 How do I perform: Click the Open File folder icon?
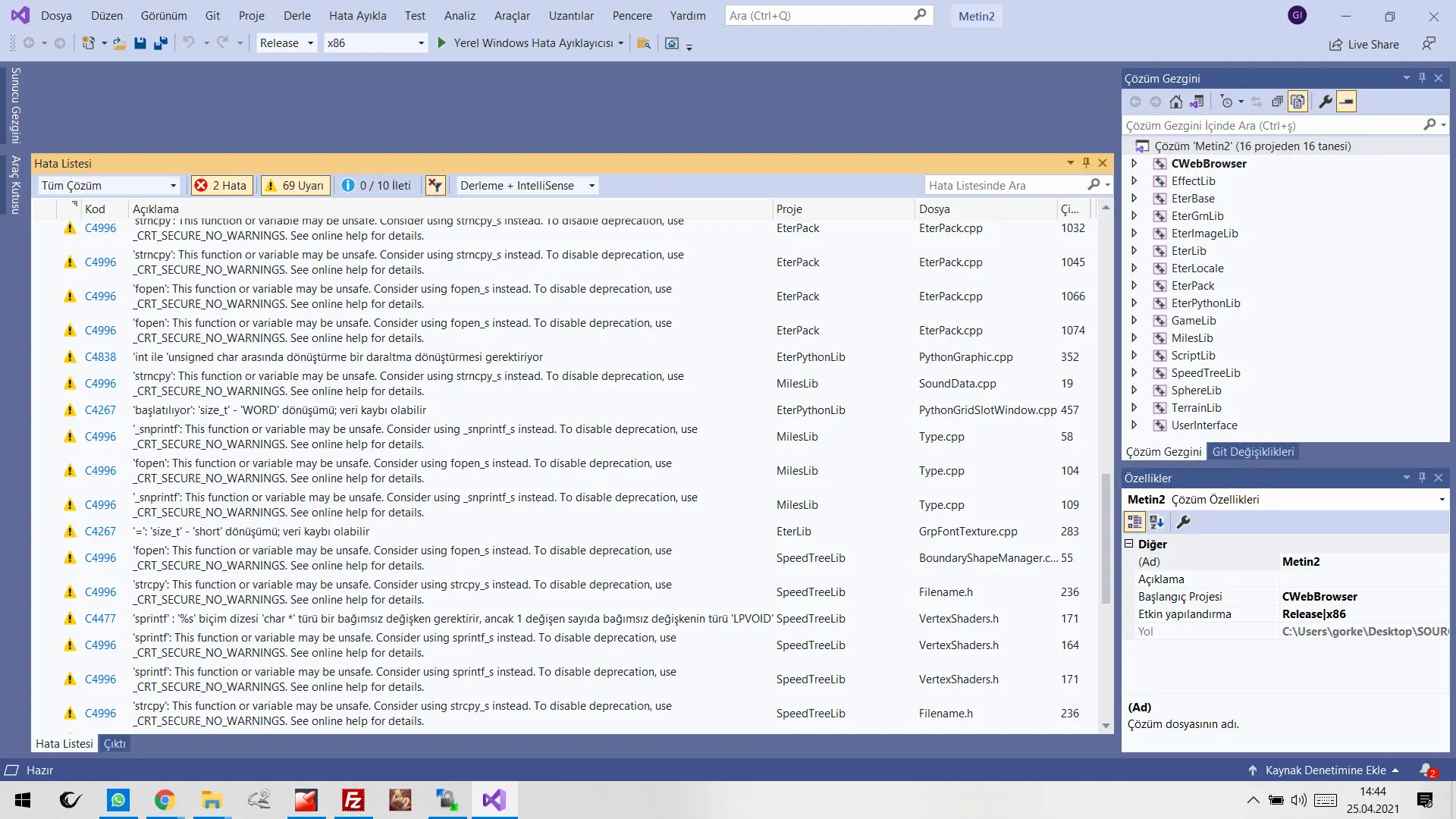pos(119,43)
